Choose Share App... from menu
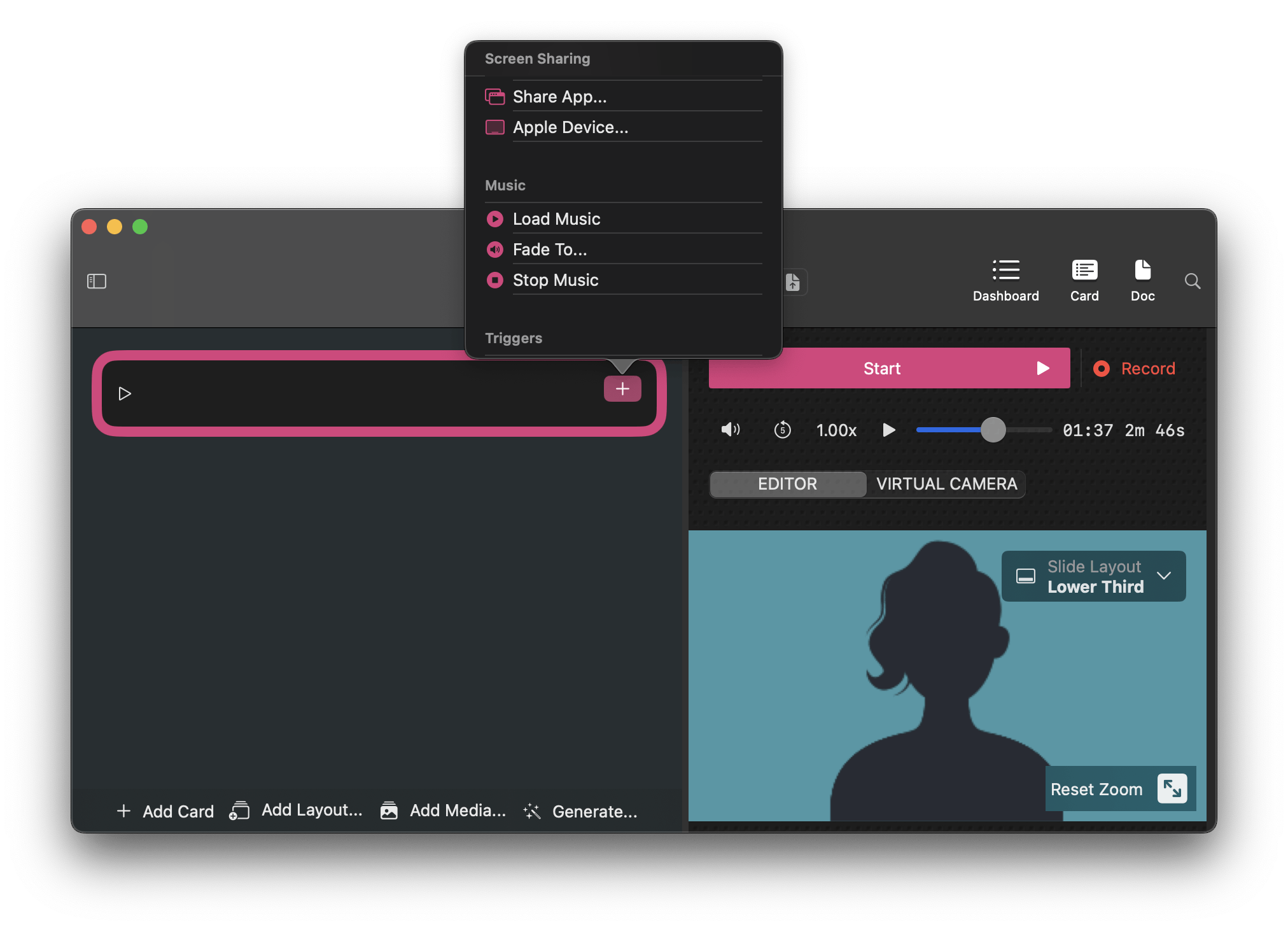The height and width of the screenshot is (927, 1288). (559, 97)
